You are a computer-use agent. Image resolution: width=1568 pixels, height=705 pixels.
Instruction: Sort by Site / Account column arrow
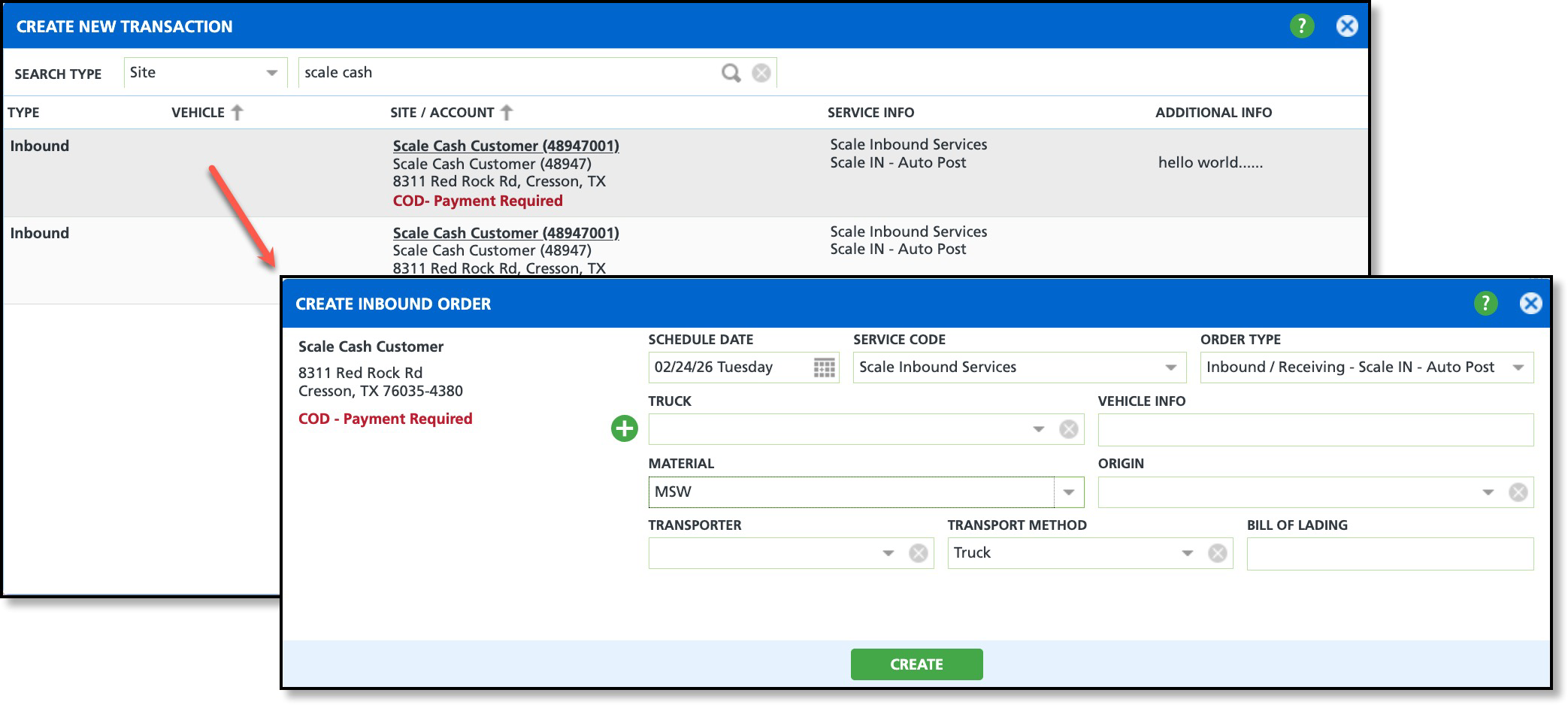point(507,113)
